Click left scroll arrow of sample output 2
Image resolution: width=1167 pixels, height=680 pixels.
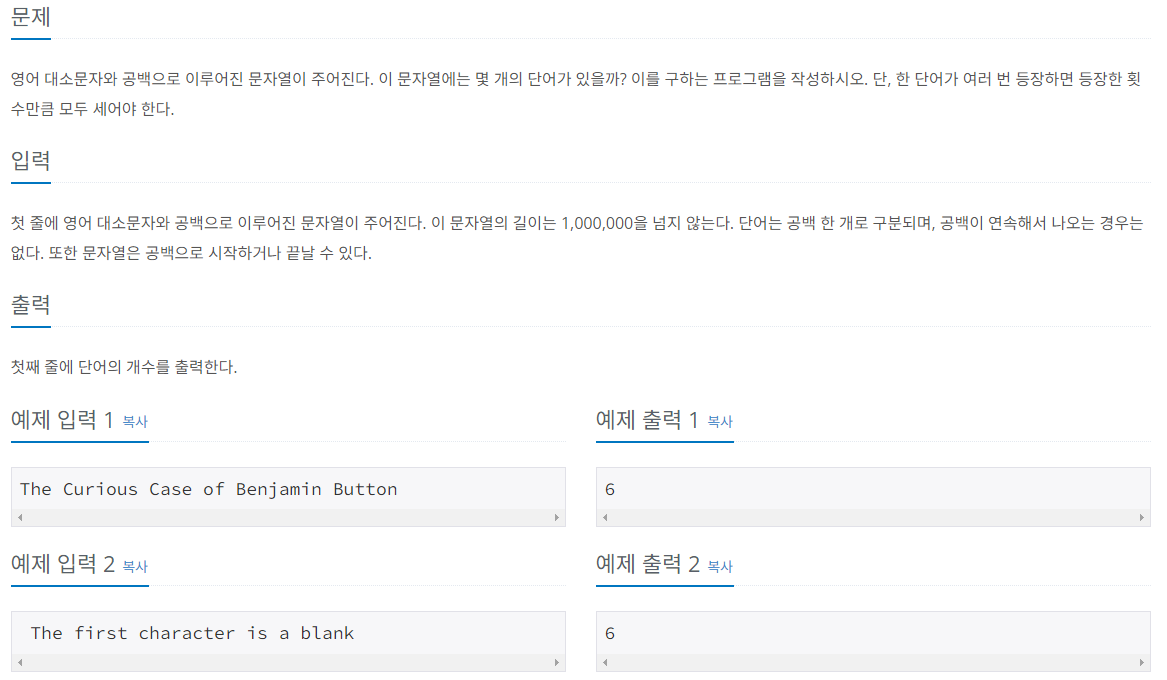pos(605,662)
